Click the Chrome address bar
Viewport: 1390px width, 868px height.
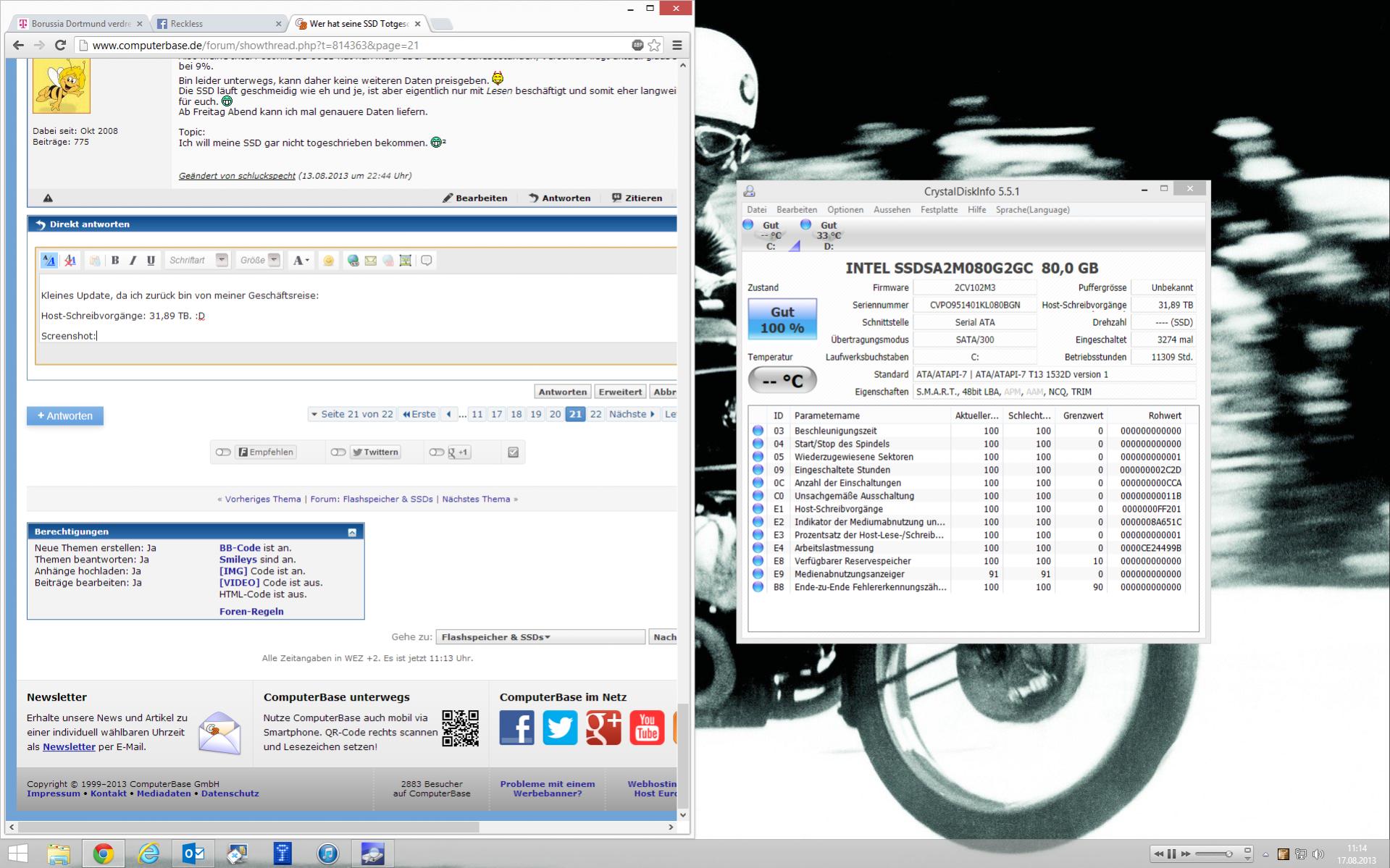click(x=355, y=45)
